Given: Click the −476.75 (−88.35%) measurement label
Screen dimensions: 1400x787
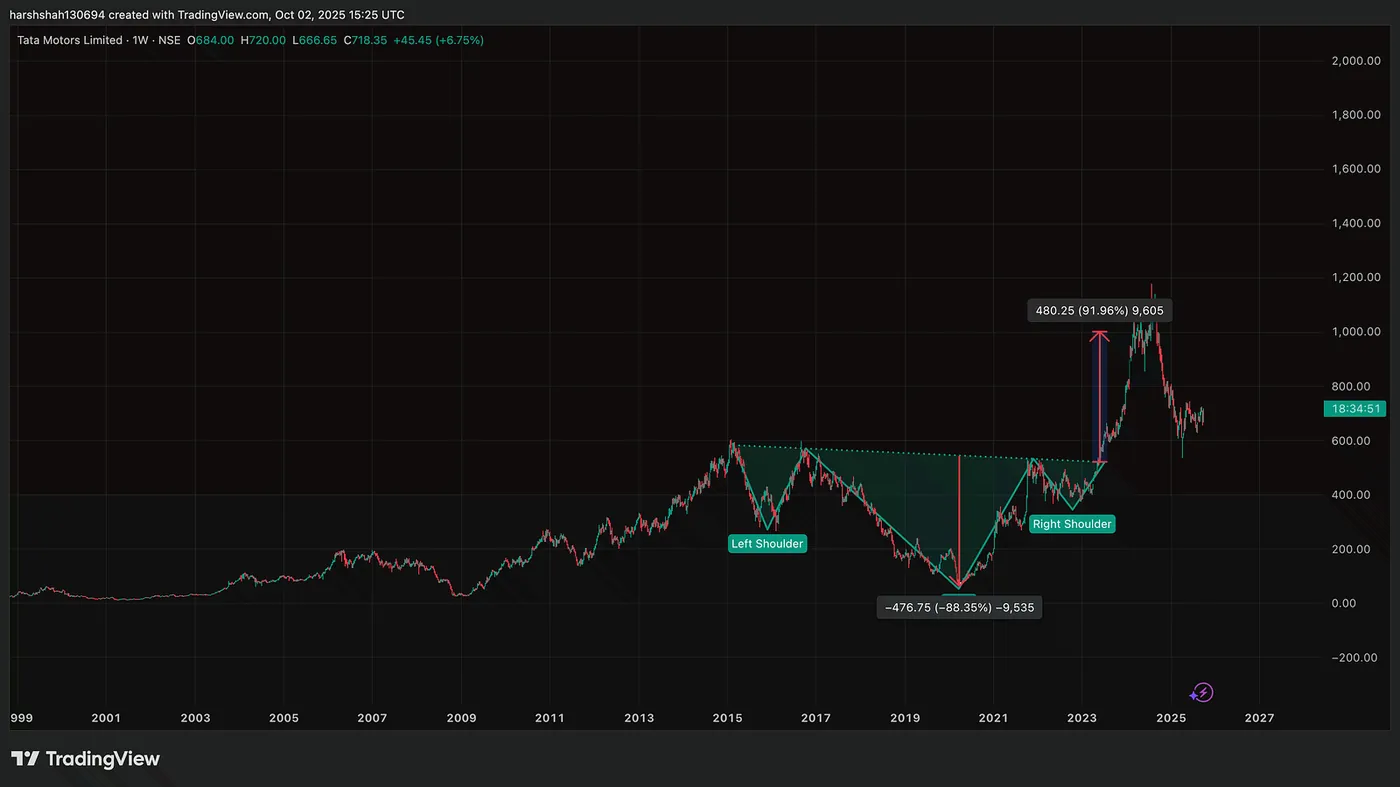Looking at the screenshot, I should click(959, 607).
